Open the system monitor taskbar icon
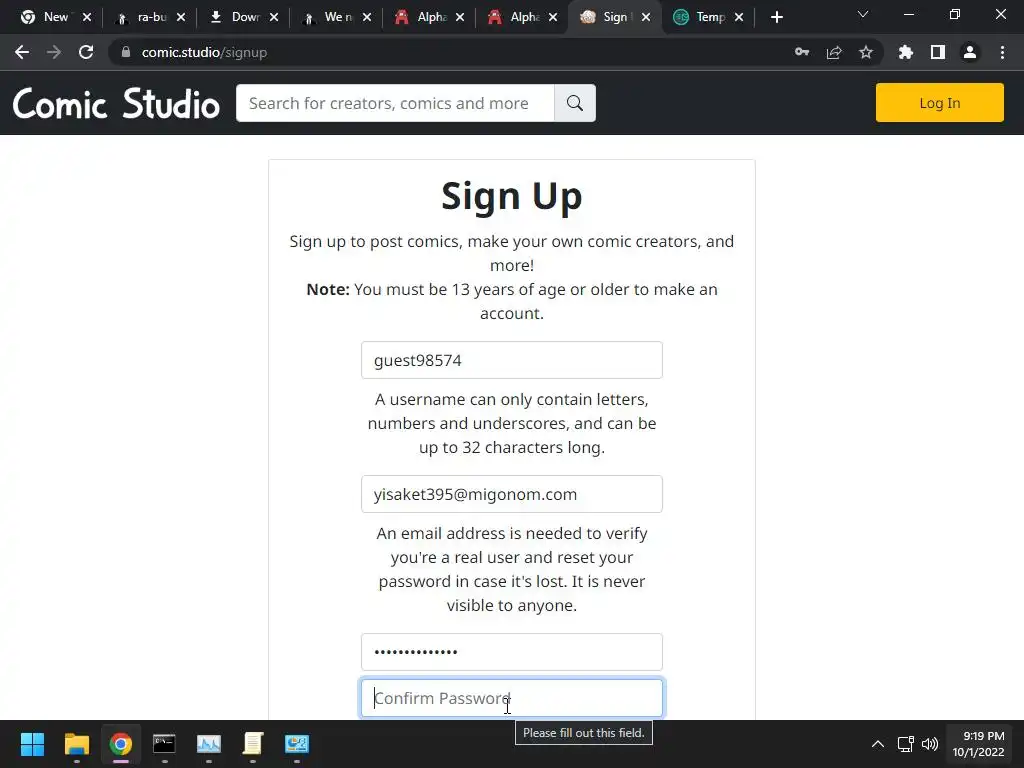The height and width of the screenshot is (768, 1024). [x=209, y=744]
